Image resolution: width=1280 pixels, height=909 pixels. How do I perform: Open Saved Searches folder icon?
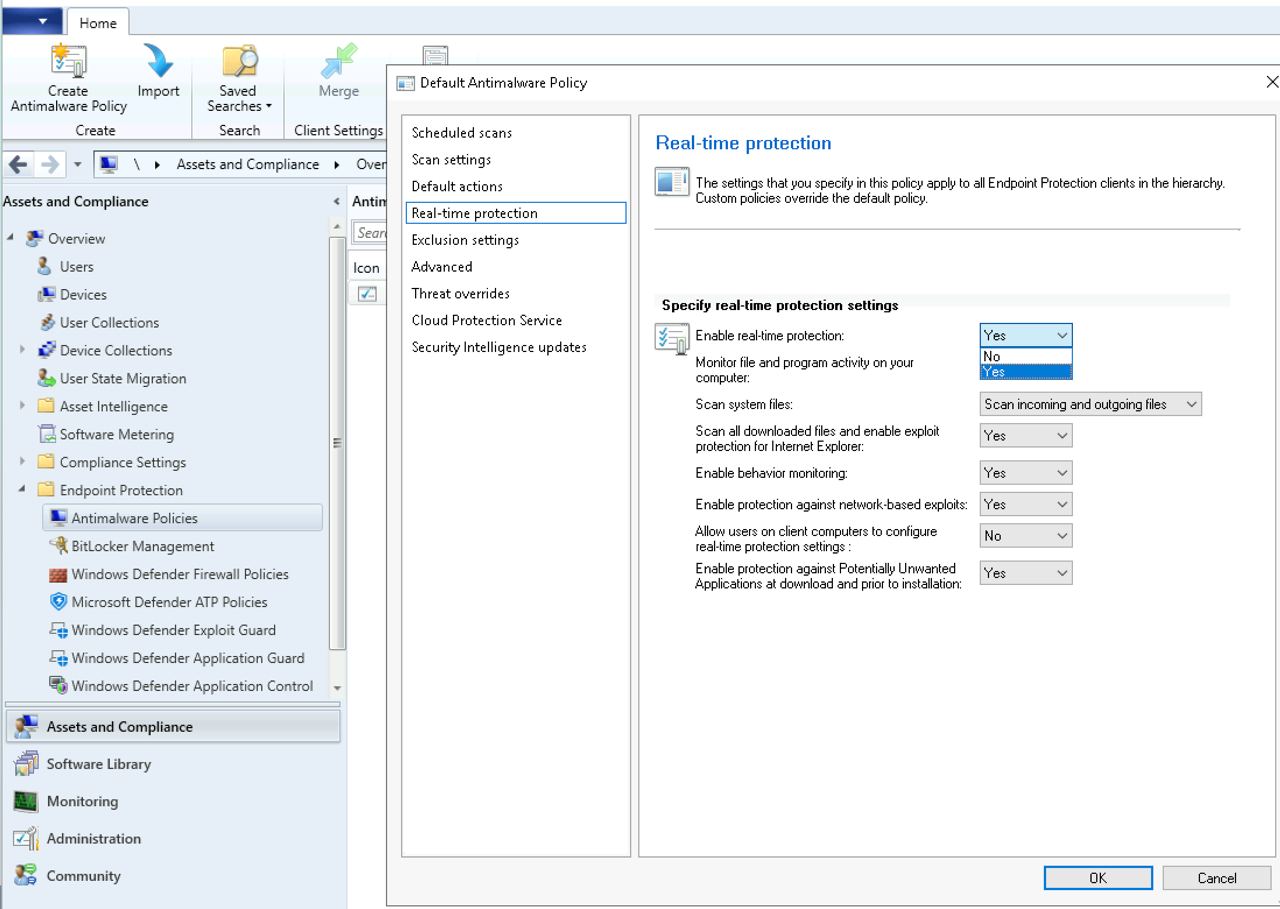pos(239,60)
